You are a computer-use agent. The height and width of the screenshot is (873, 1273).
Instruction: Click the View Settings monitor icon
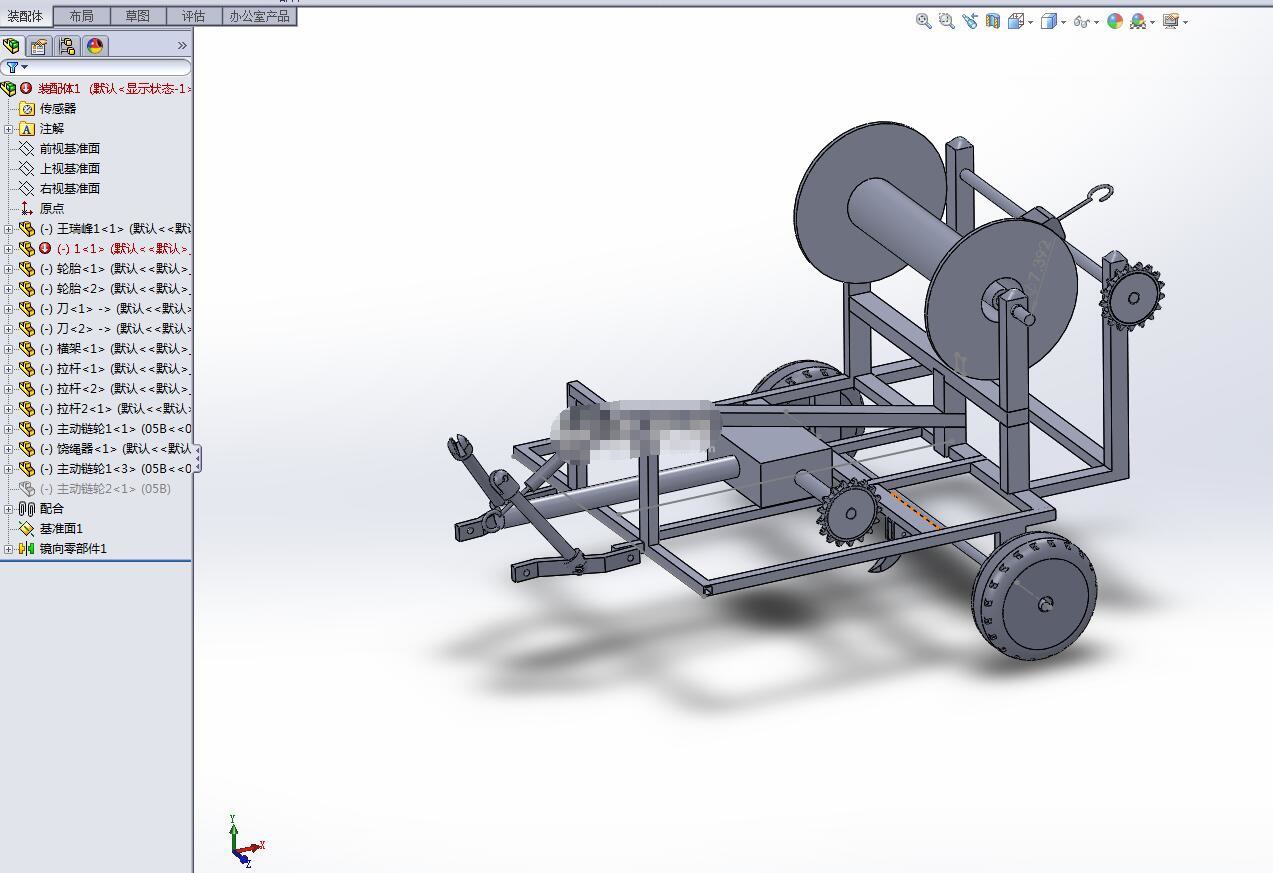coord(1171,21)
